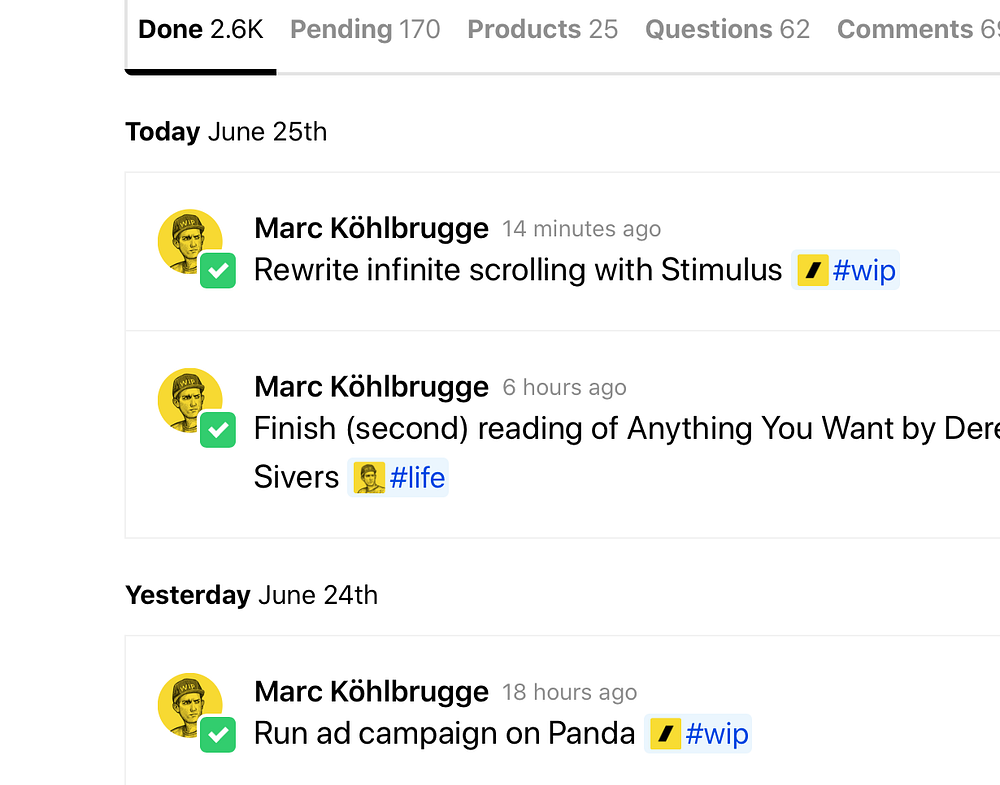Click the small life product icon
1000x785 pixels.
coord(370,478)
